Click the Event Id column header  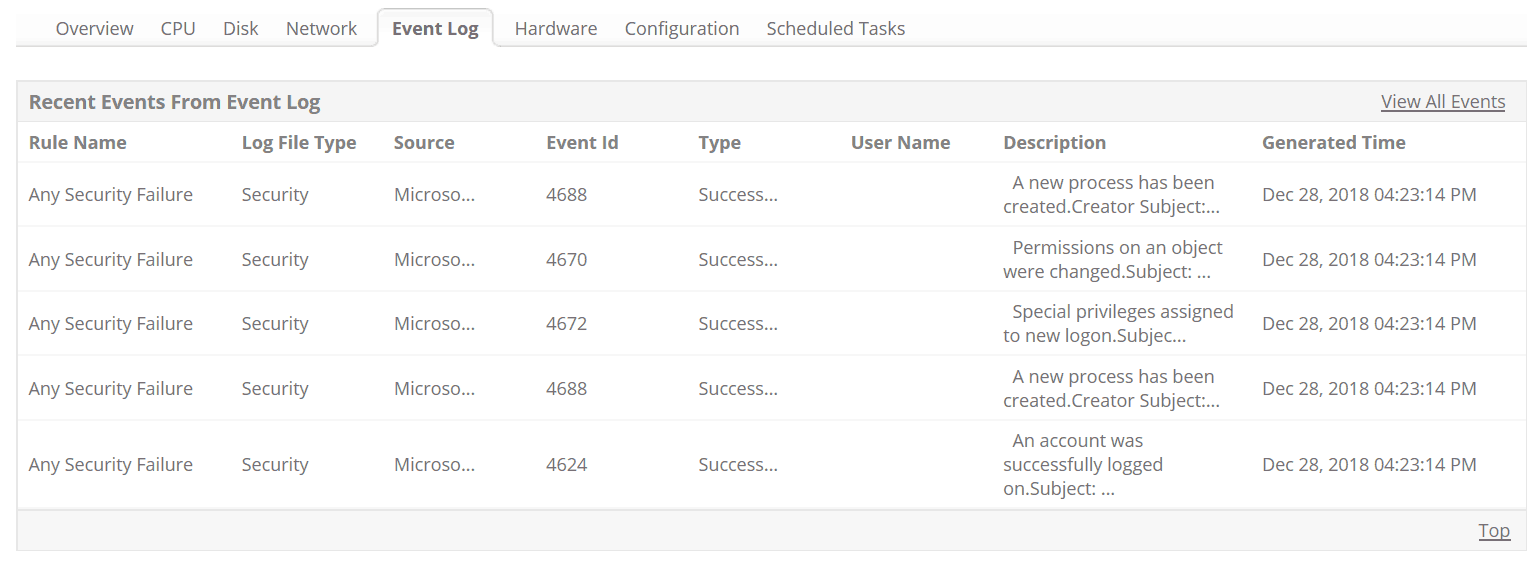[x=582, y=143]
